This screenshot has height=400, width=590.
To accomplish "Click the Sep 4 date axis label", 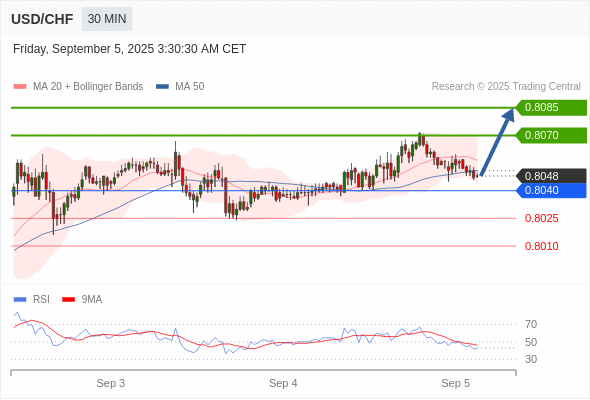I will point(283,383).
